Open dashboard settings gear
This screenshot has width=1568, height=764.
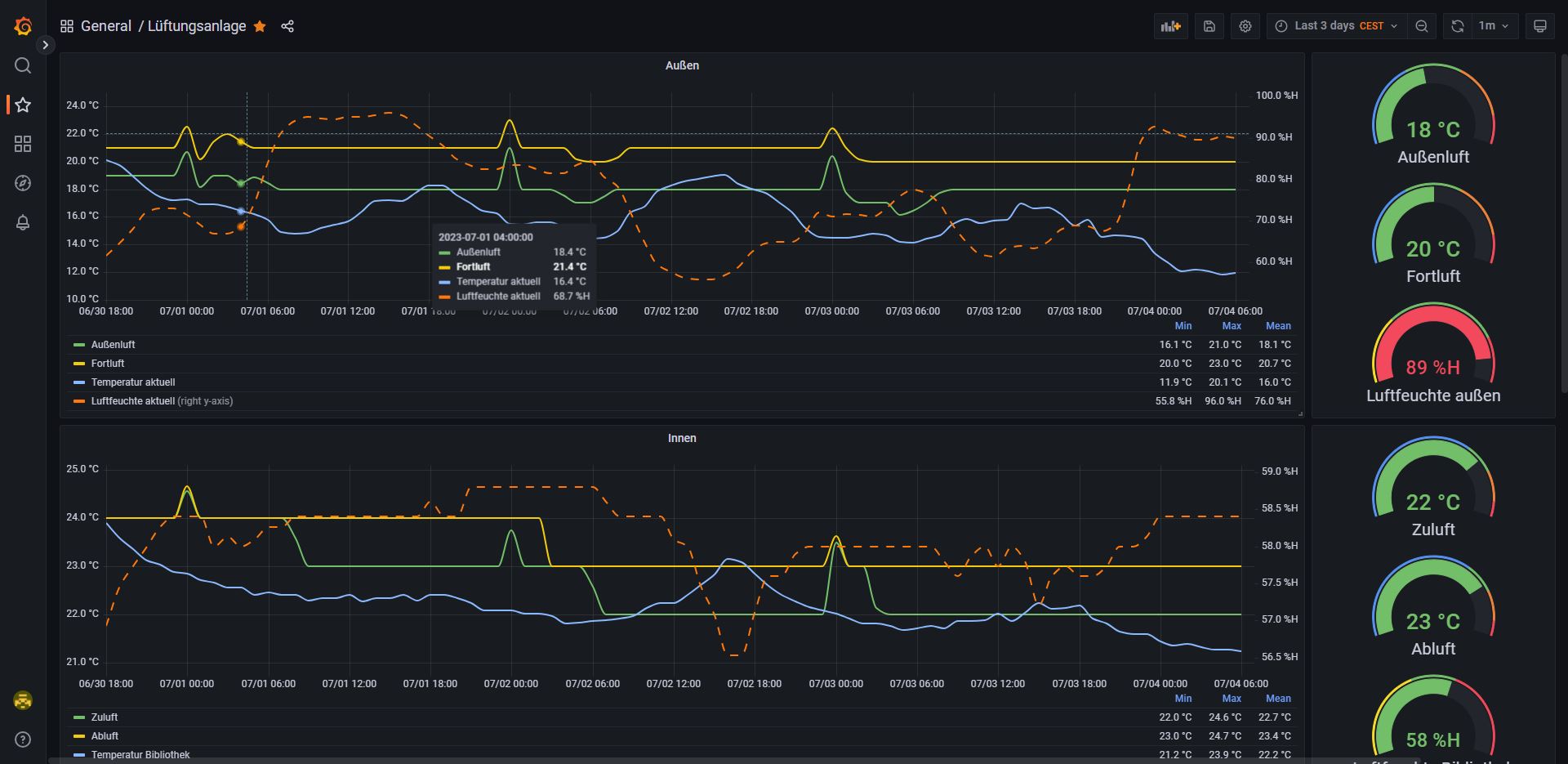tap(1245, 26)
